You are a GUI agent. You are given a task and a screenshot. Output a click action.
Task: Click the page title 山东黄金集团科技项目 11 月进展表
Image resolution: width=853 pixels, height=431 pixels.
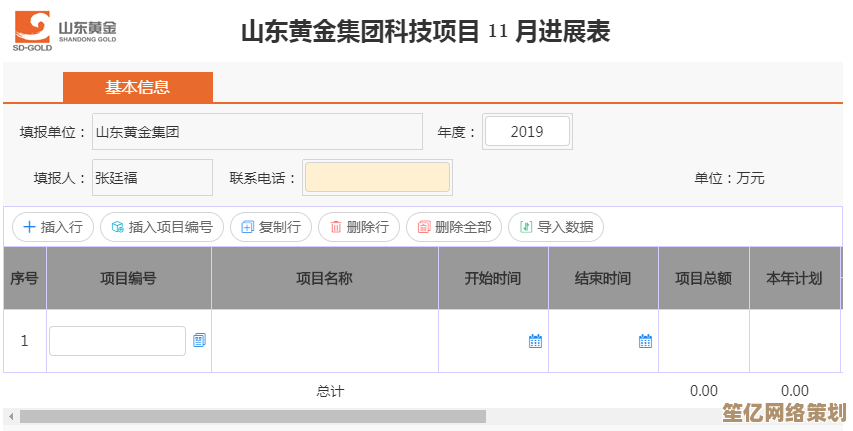425,32
